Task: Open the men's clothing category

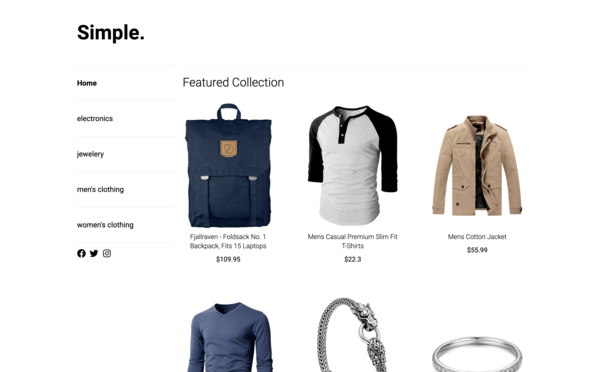Action: [x=100, y=189]
